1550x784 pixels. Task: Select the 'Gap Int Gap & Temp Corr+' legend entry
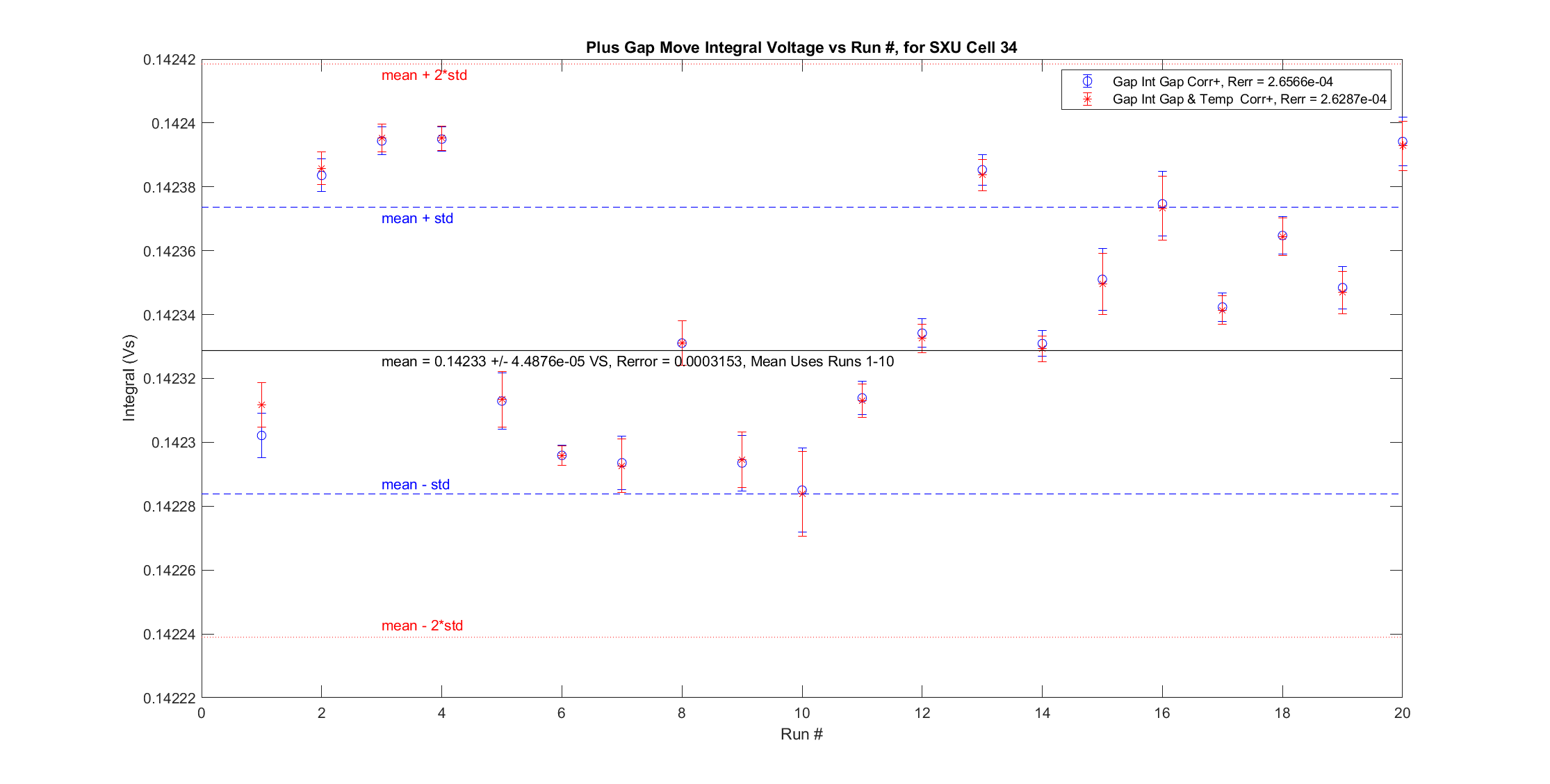(1248, 99)
